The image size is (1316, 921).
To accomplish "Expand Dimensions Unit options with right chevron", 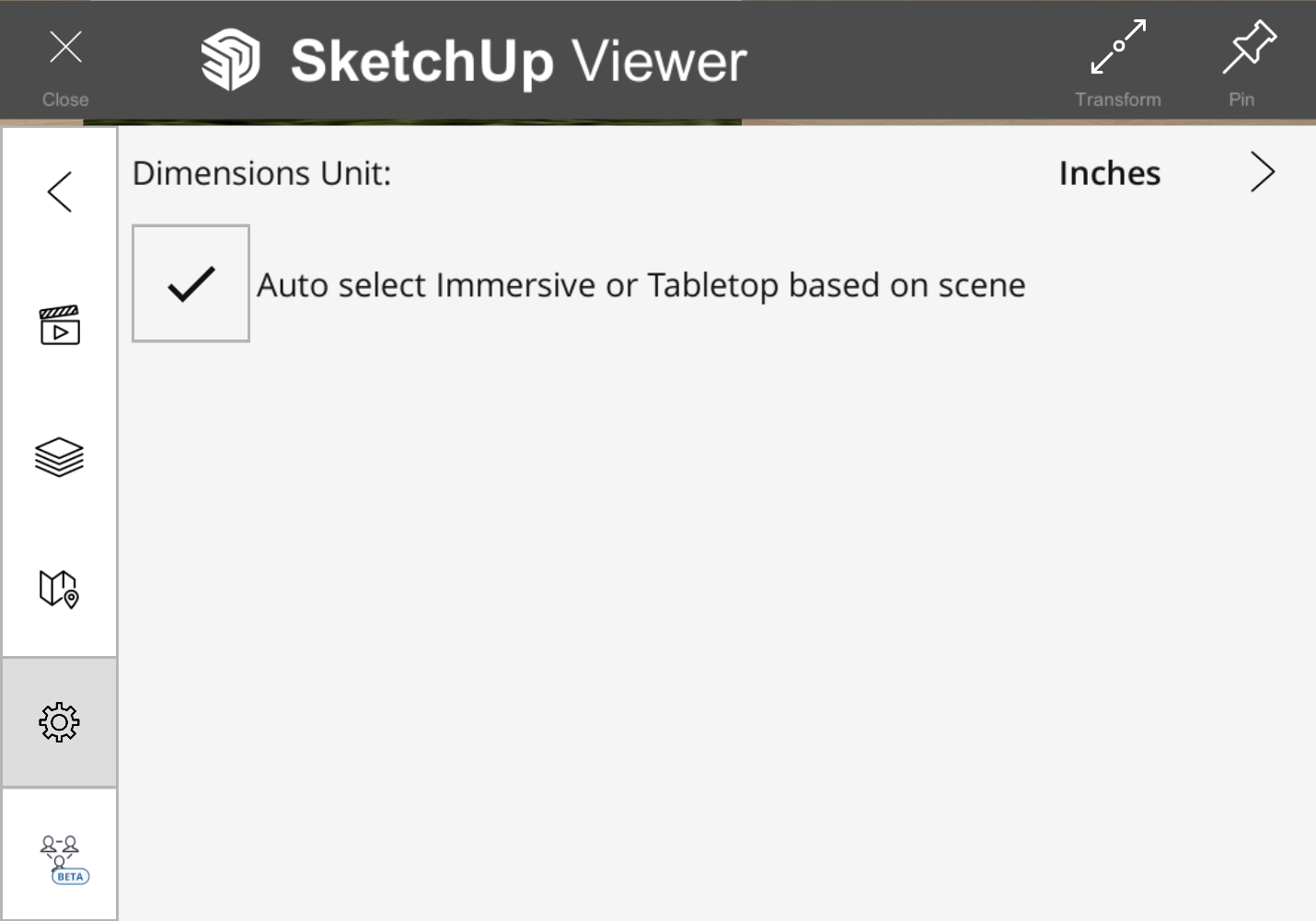I will 1263,173.
